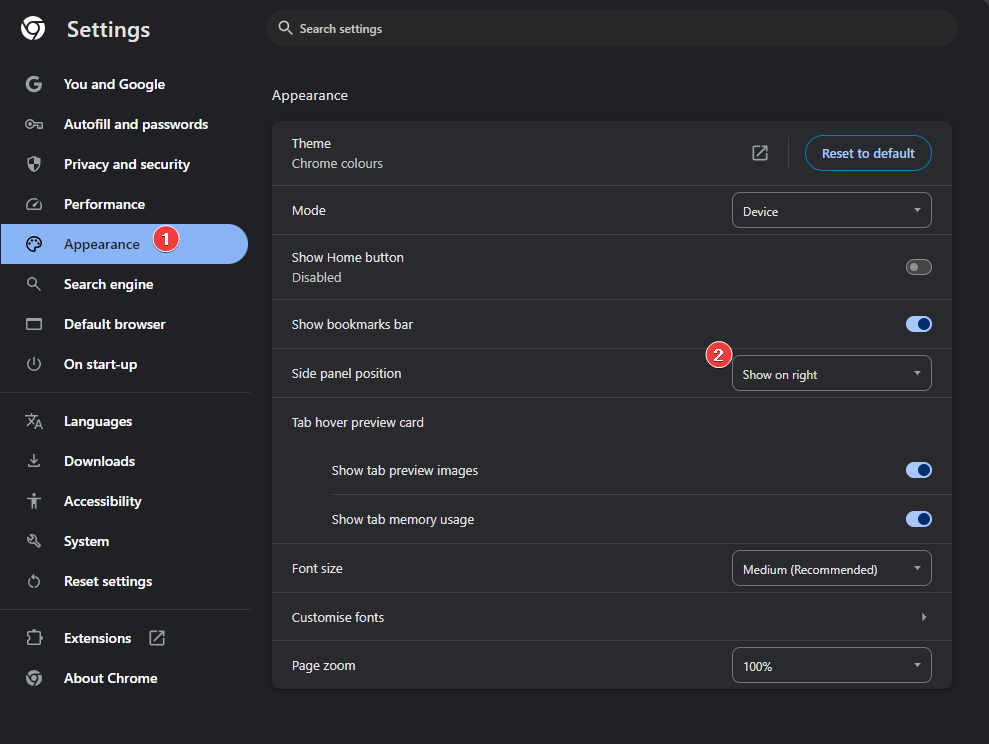Open Chrome Web Store themes via external link icon
The width and height of the screenshot is (989, 744).
click(760, 153)
